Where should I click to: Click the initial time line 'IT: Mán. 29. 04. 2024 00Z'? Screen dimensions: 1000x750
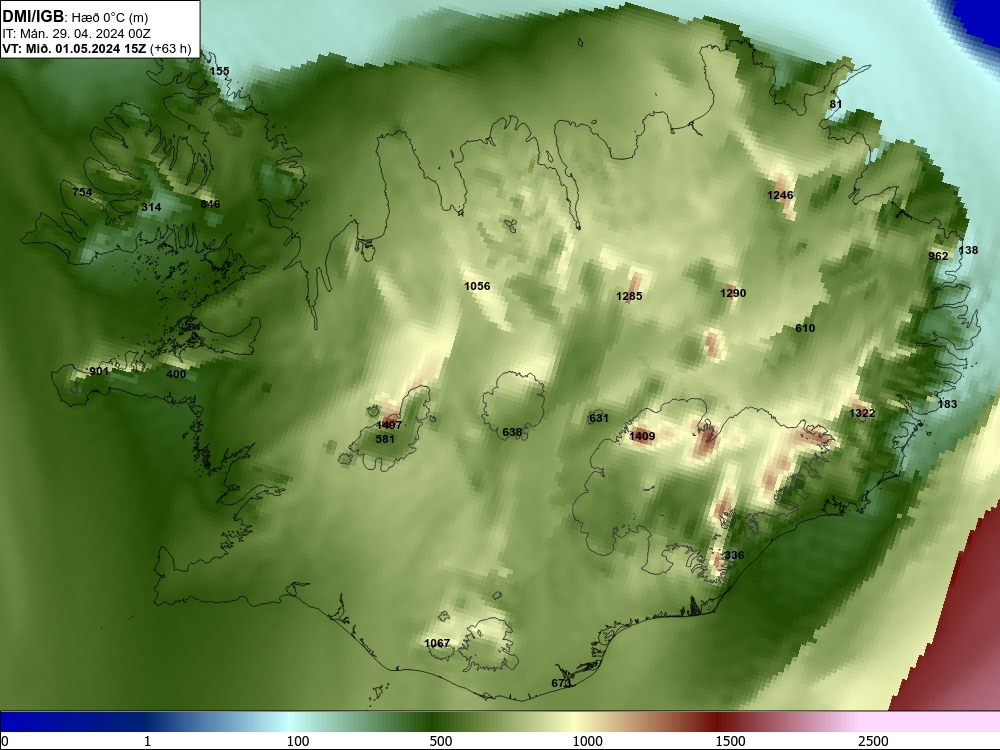point(77,34)
